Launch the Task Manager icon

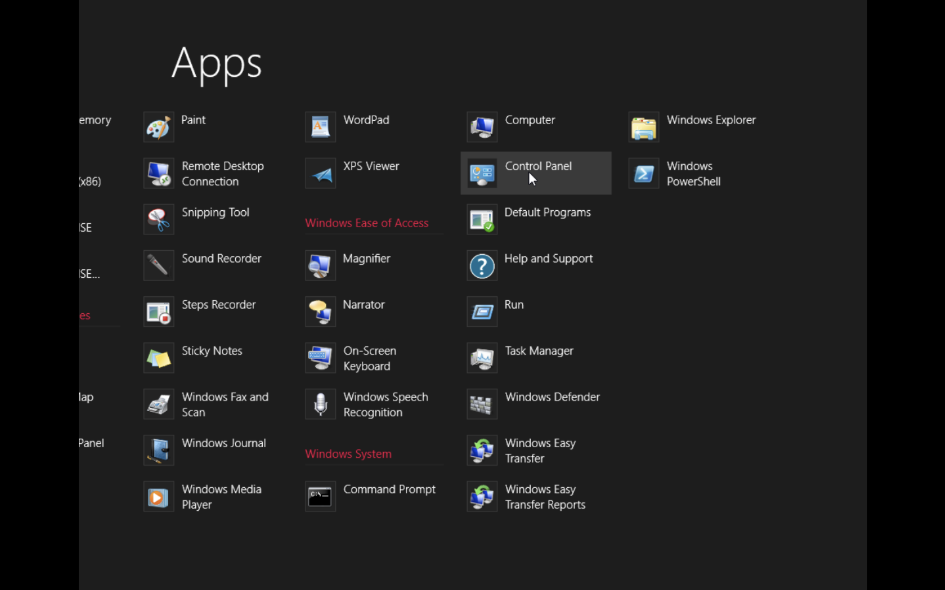point(482,358)
